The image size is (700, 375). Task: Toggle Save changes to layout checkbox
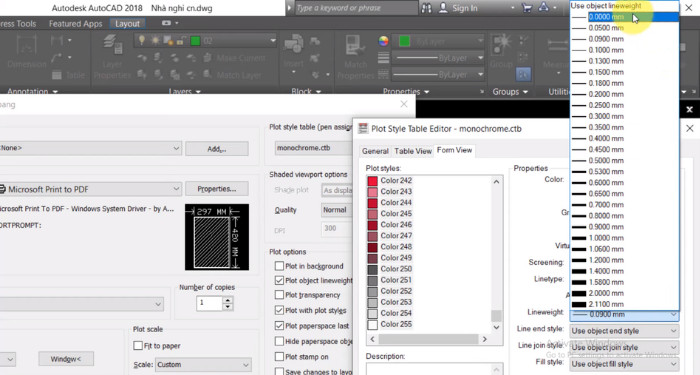(279, 371)
